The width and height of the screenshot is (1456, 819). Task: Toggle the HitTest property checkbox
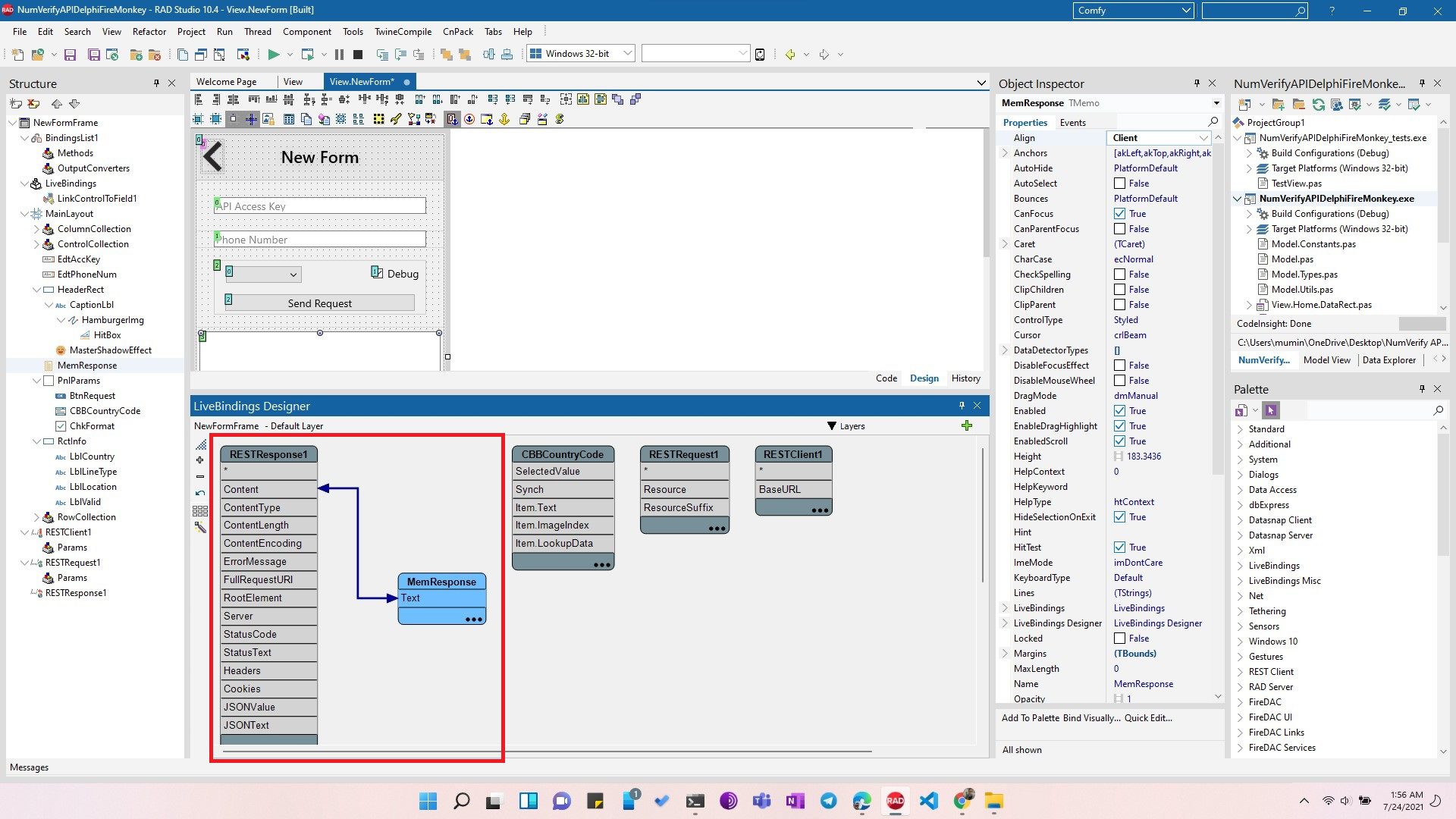pos(1120,547)
